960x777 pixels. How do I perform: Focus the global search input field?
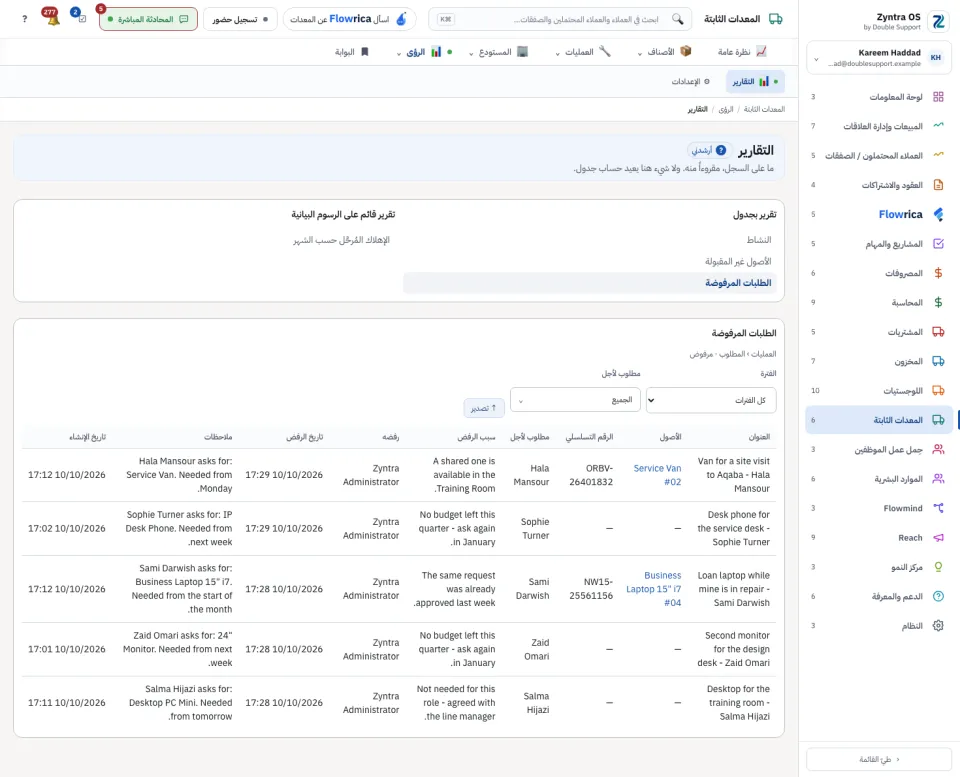560,19
